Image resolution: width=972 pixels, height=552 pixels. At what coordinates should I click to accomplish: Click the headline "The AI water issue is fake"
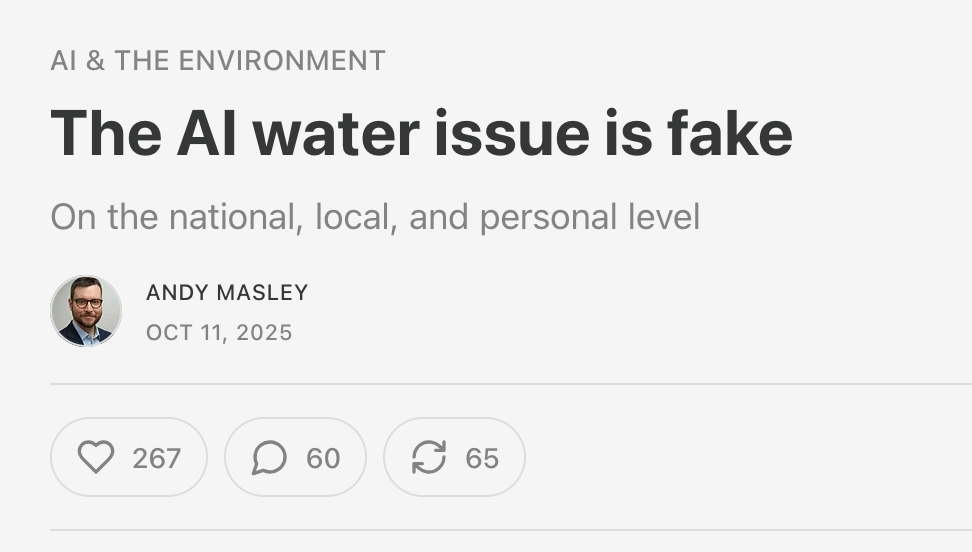[421, 133]
